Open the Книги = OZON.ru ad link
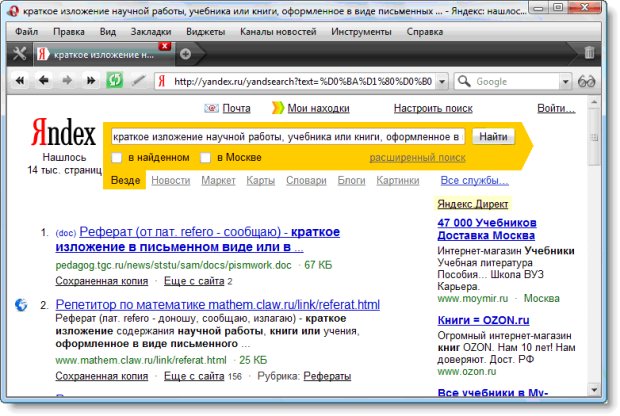The height and width of the screenshot is (416, 620). pos(483,320)
